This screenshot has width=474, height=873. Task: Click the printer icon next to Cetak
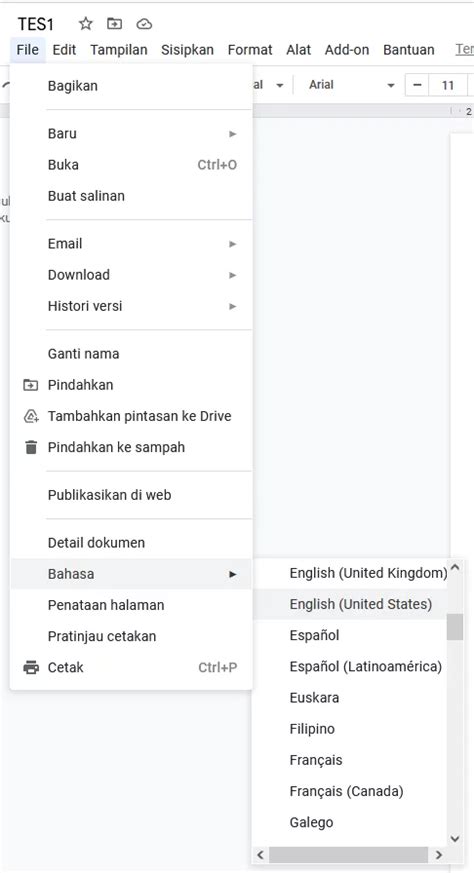[31, 667]
